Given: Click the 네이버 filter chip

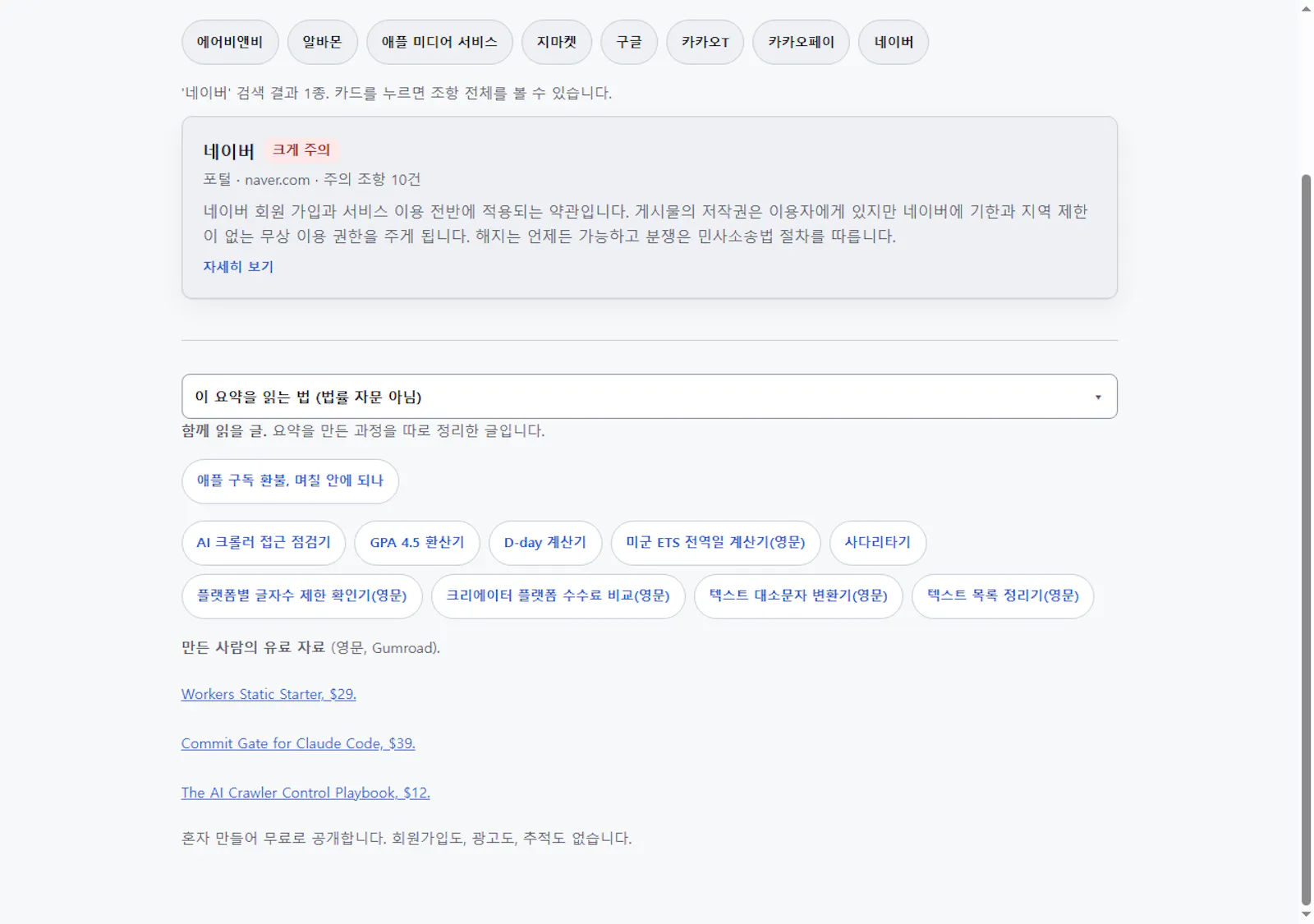Looking at the screenshot, I should 894,42.
